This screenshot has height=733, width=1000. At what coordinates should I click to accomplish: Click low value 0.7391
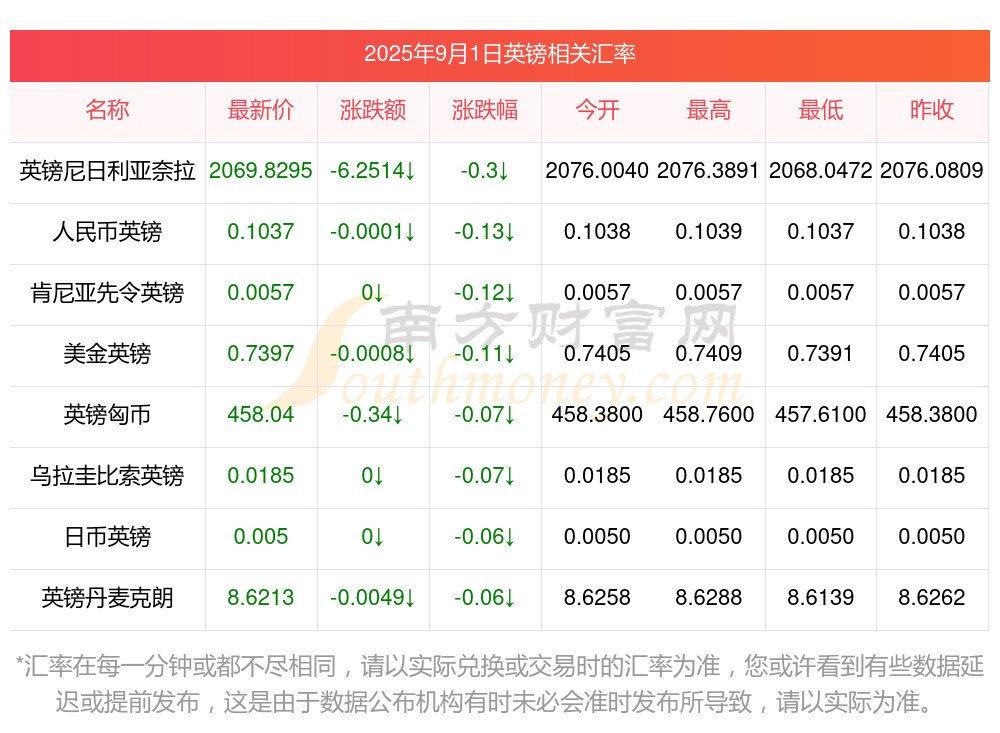pos(821,353)
